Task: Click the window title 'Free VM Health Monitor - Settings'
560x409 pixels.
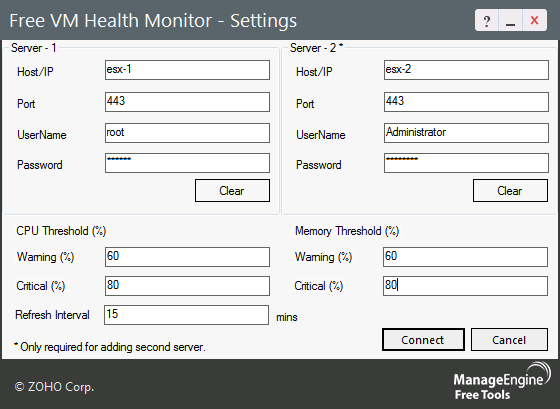Action: click(153, 21)
